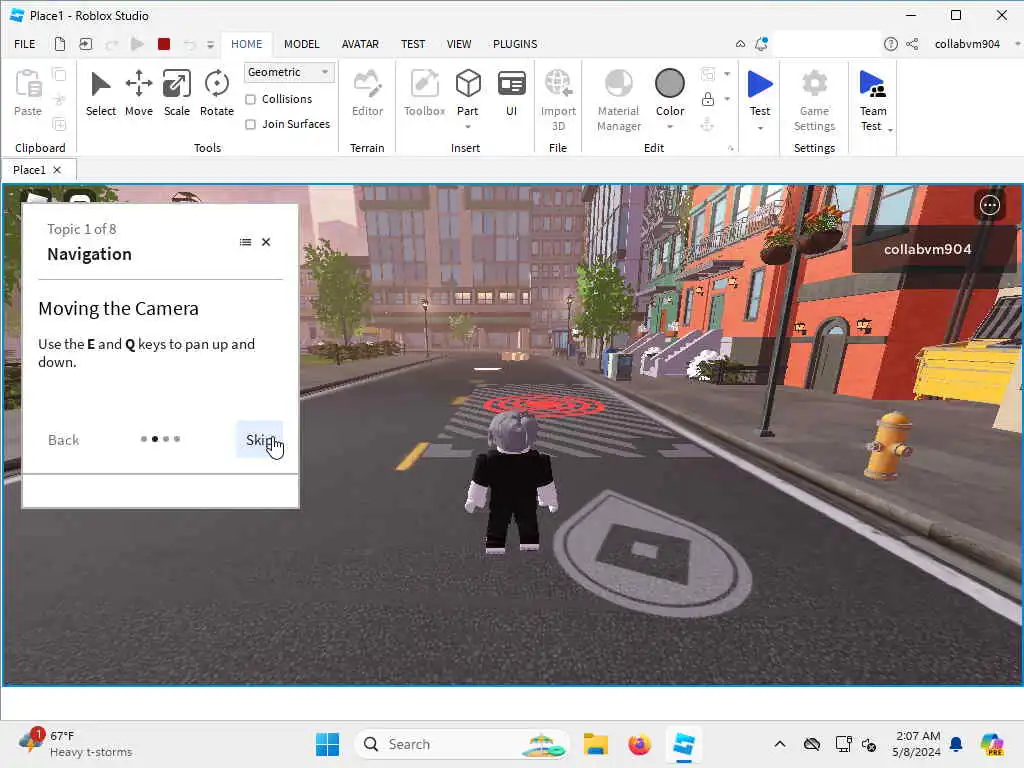Click the collabvm904 player label in viewport
This screenshot has height=768, width=1024.
(x=927, y=249)
